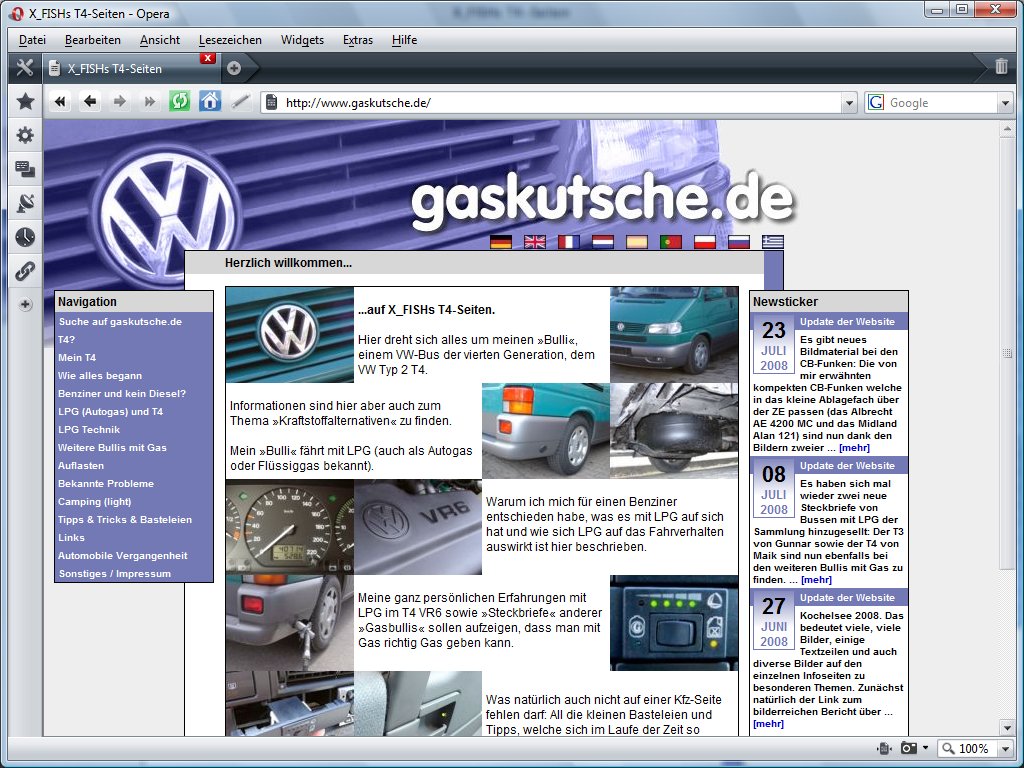
Task: Open the Widgets menu
Action: [x=302, y=40]
